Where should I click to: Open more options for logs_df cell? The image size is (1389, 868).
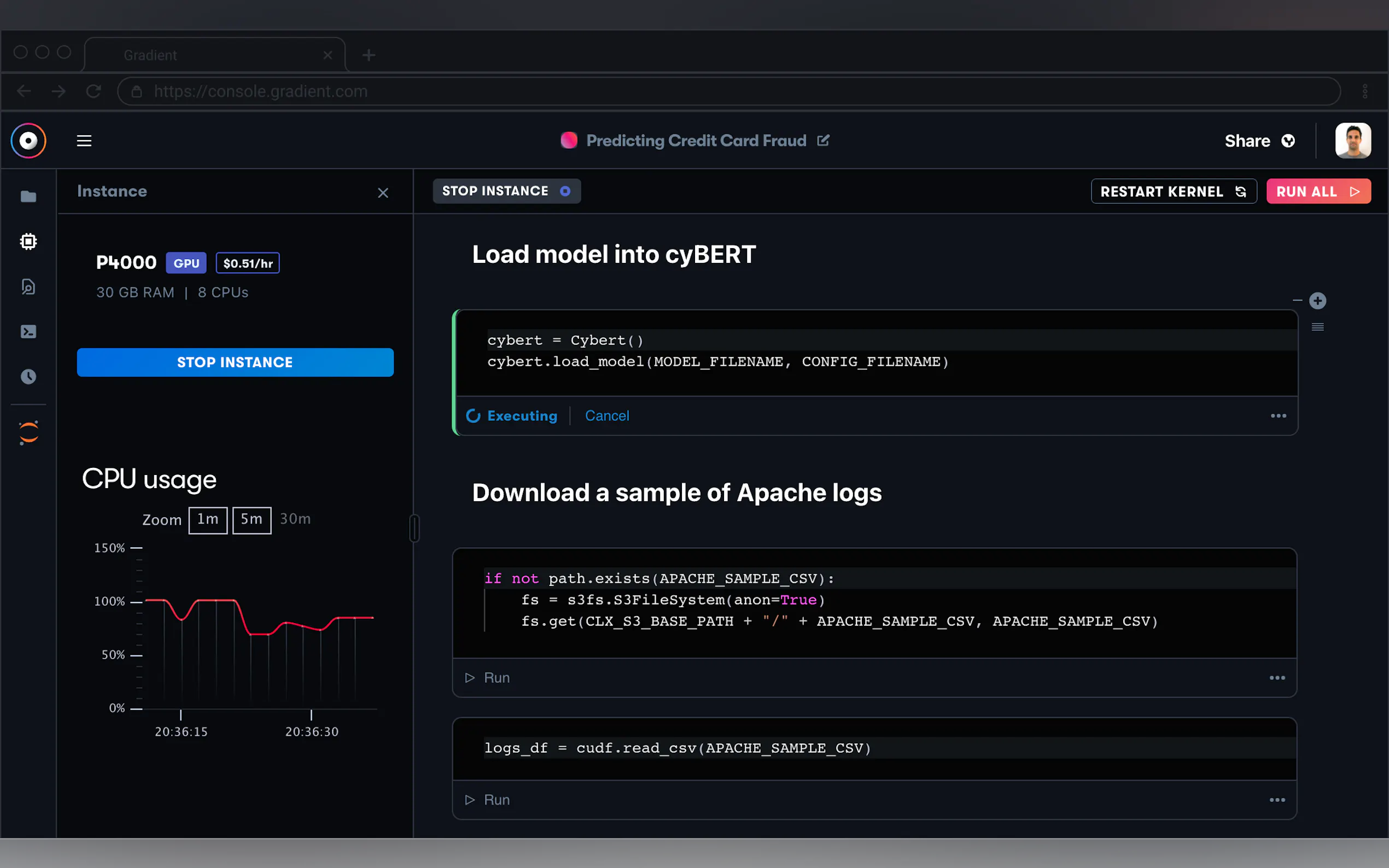tap(1276, 800)
